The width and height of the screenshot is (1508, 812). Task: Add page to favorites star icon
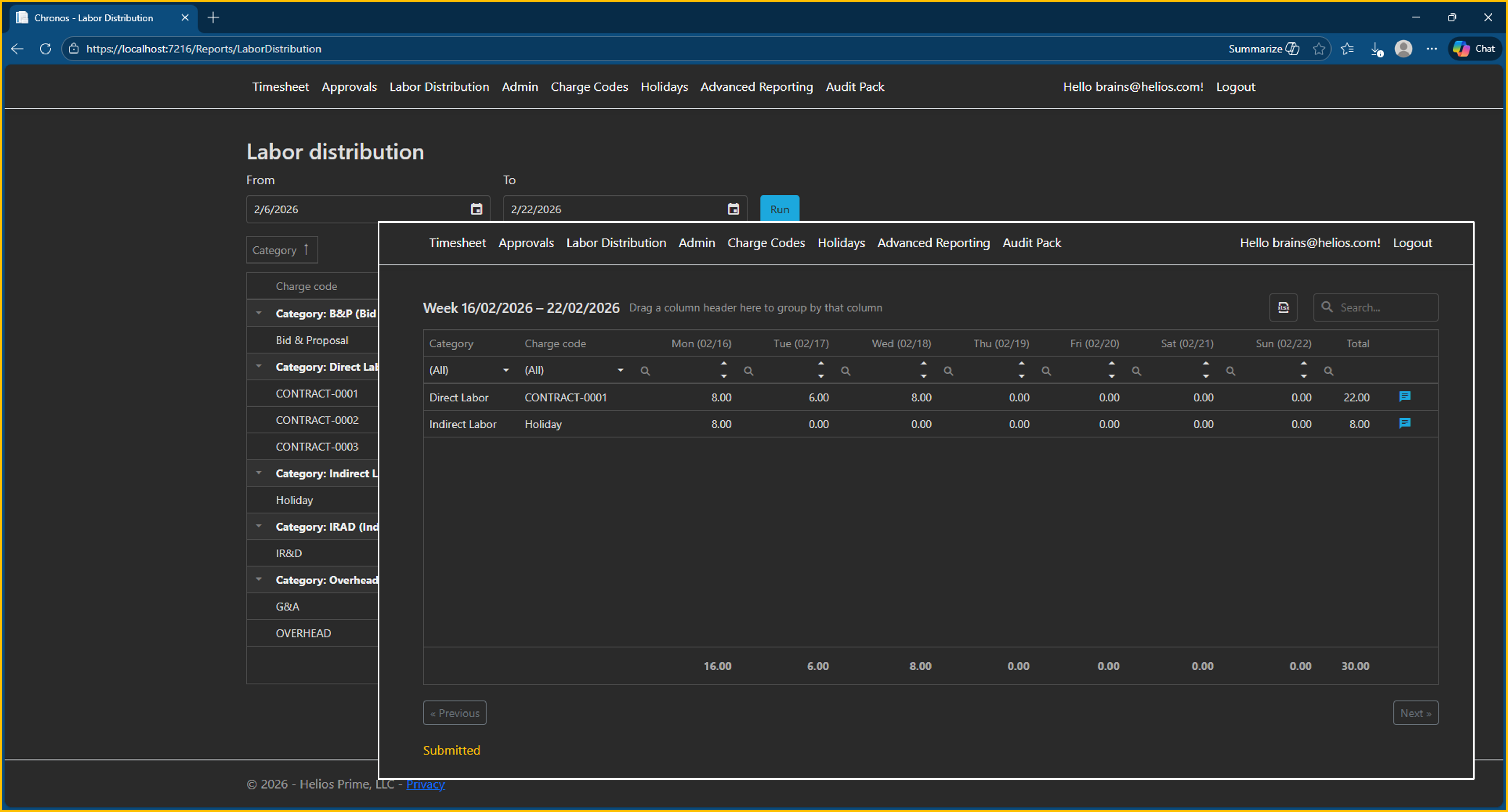[1318, 49]
